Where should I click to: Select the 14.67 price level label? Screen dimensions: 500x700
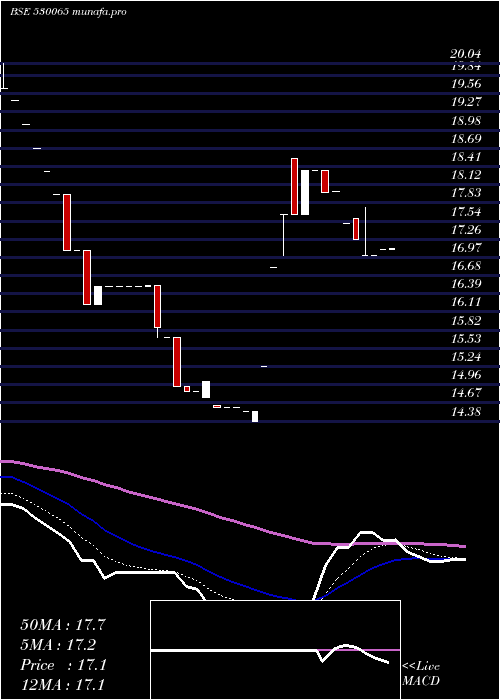tap(466, 393)
